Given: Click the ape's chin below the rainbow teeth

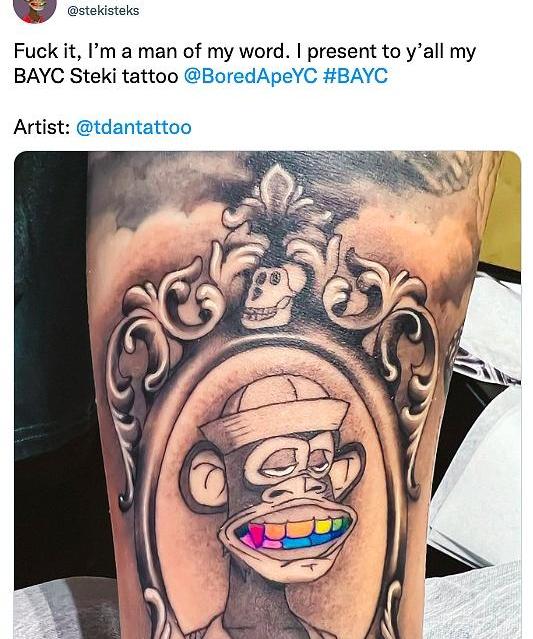Looking at the screenshot, I should [291, 568].
